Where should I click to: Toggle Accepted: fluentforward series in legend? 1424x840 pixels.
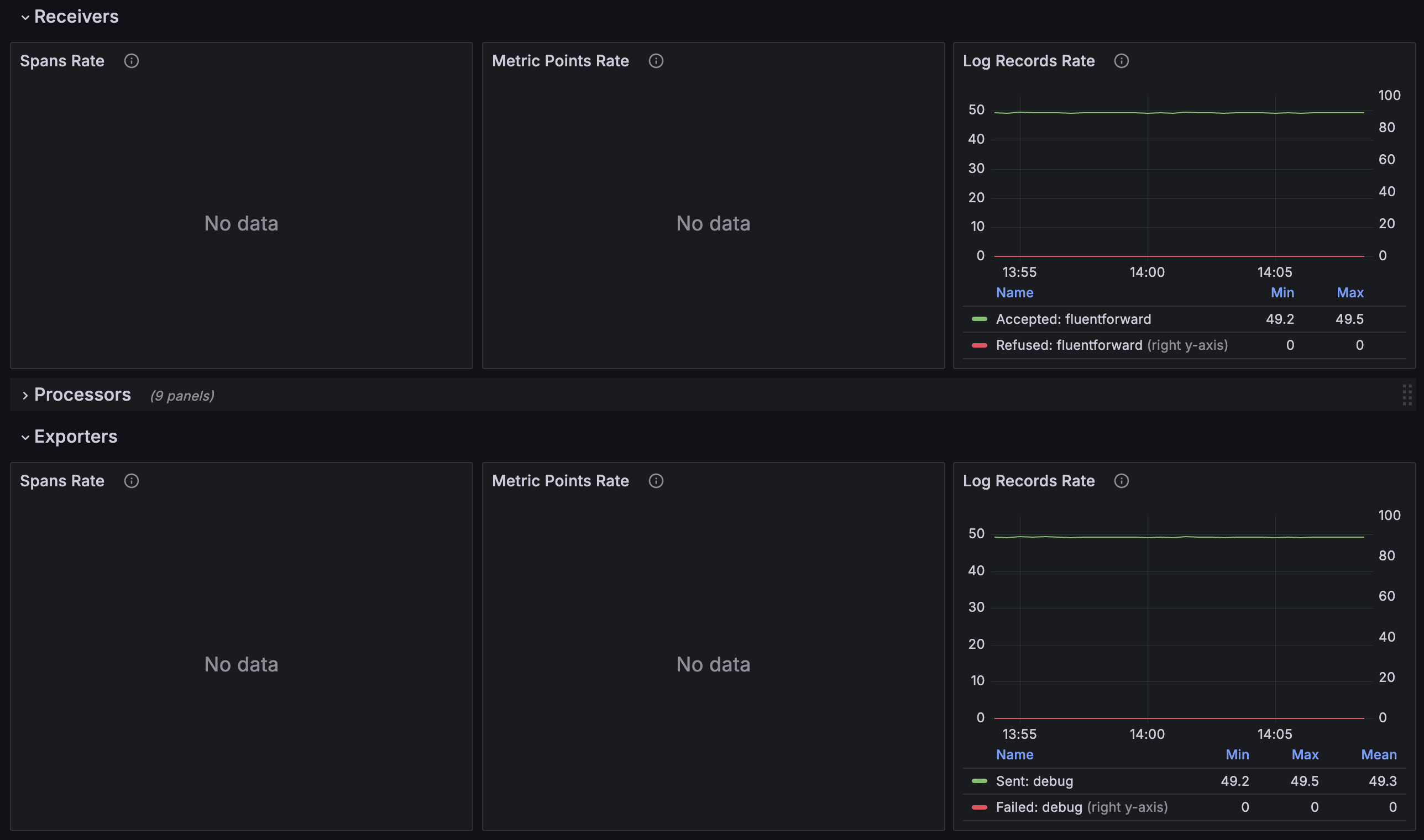coord(1073,319)
